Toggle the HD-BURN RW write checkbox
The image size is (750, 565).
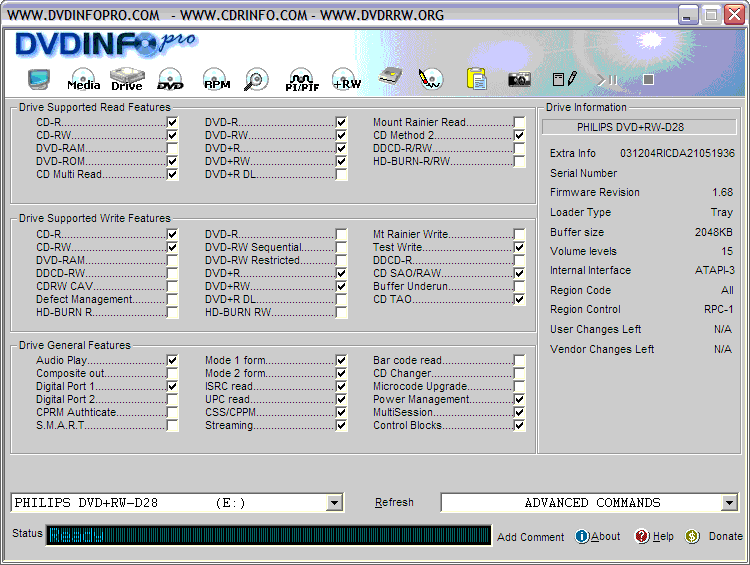point(342,312)
